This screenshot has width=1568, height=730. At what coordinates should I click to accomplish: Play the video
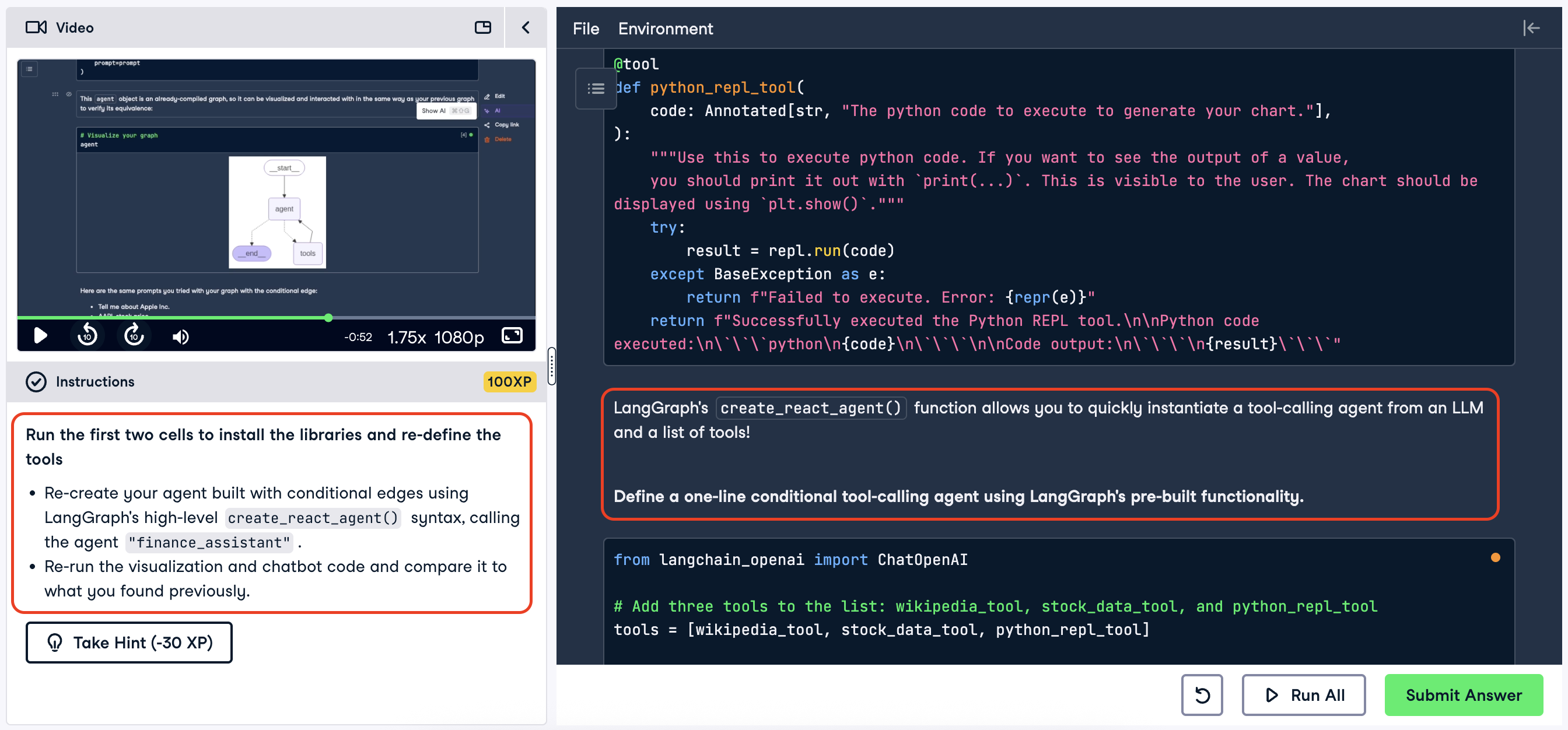point(40,336)
